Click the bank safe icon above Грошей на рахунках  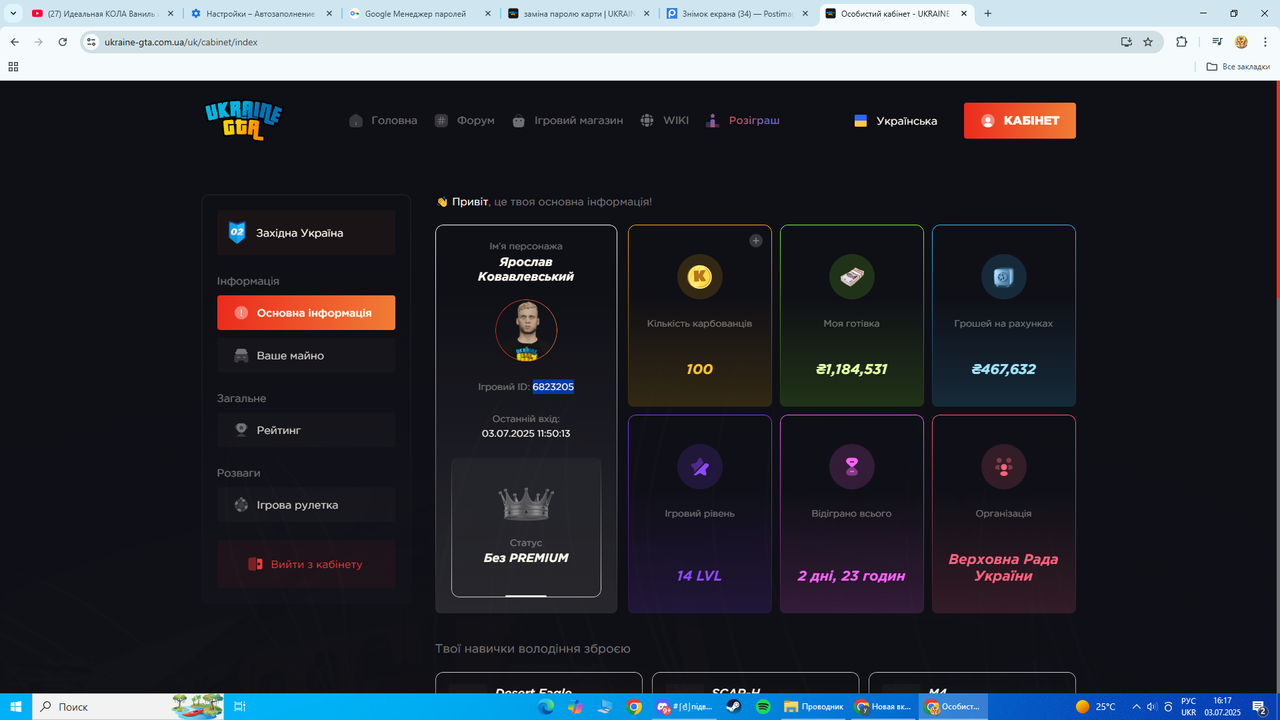pos(1004,277)
